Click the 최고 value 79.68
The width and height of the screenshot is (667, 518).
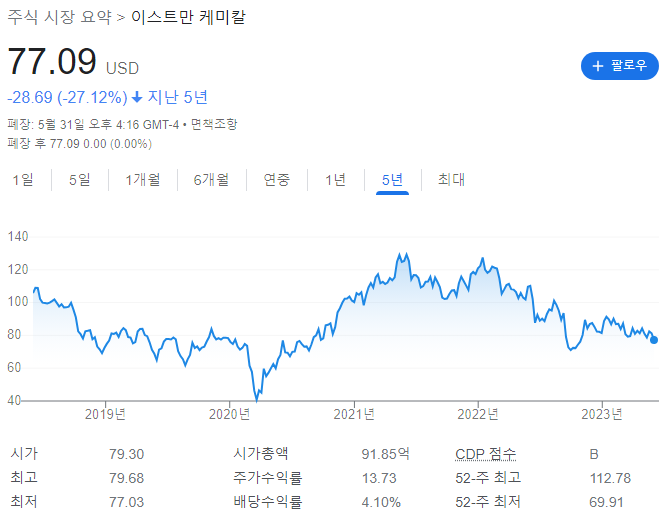[x=126, y=478]
